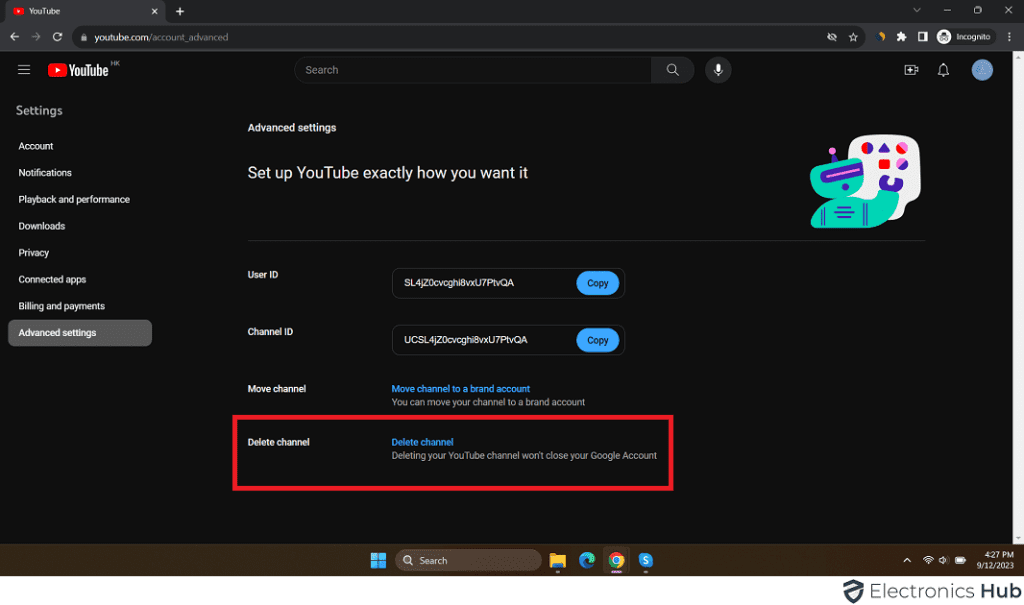
Task: Copy the User ID
Action: pyautogui.click(x=597, y=283)
